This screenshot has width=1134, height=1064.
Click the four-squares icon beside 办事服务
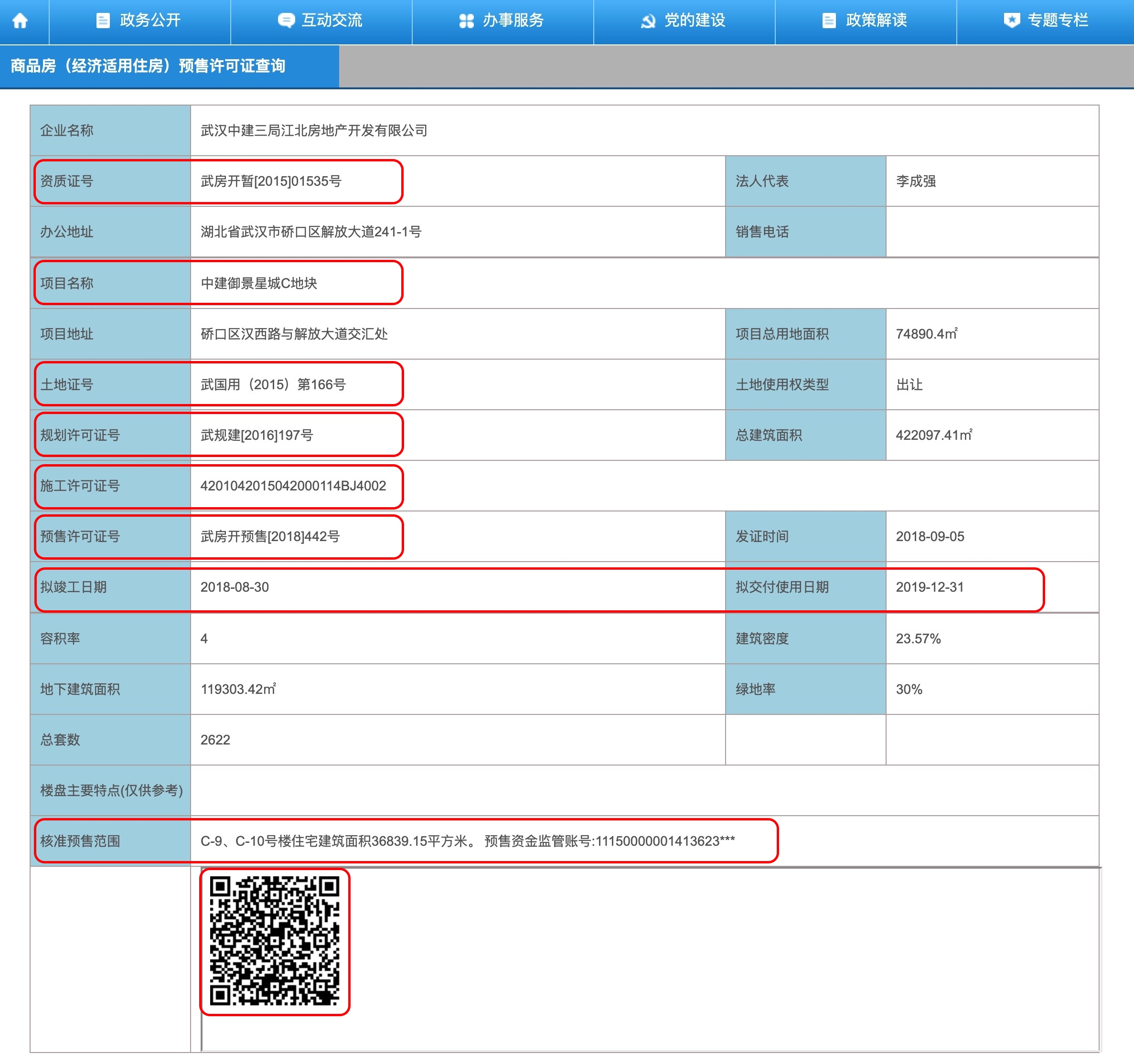[466, 21]
